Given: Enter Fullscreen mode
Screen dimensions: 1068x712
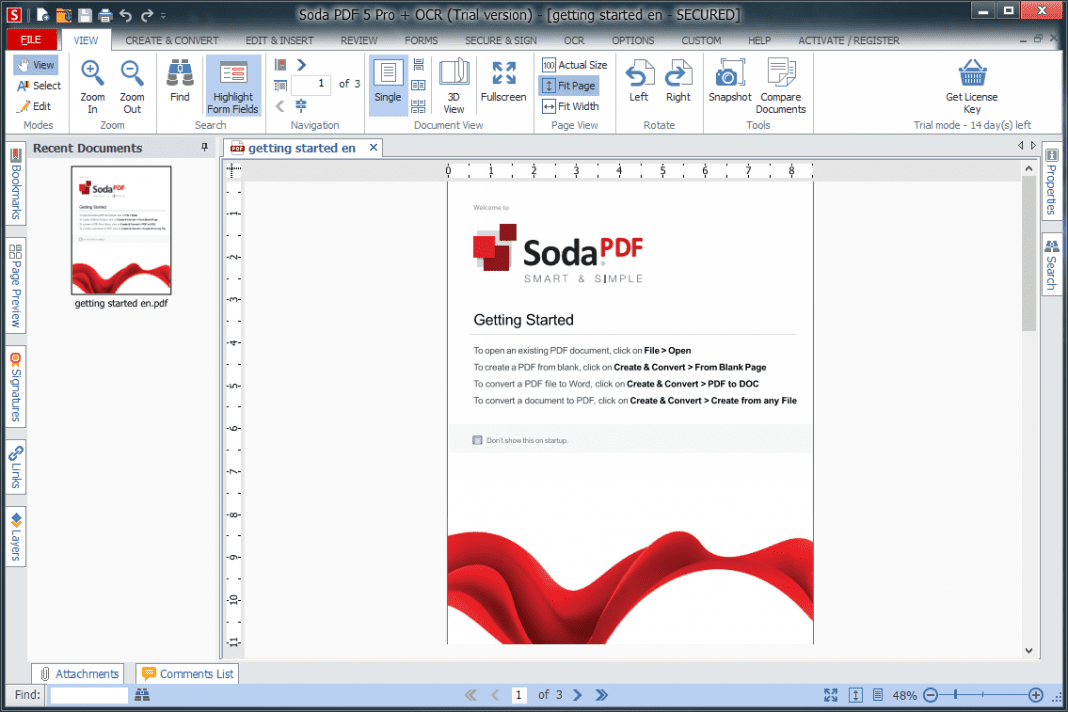Looking at the screenshot, I should (503, 80).
